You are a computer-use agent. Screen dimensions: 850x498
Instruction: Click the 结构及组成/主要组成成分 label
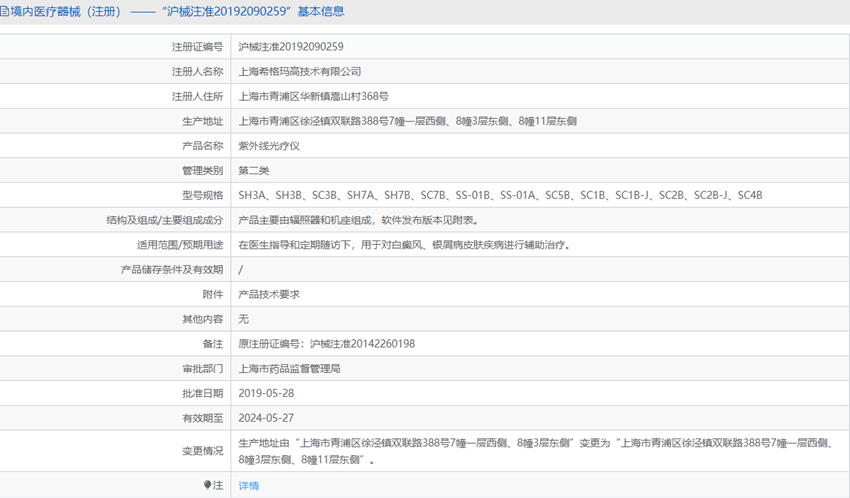point(165,220)
